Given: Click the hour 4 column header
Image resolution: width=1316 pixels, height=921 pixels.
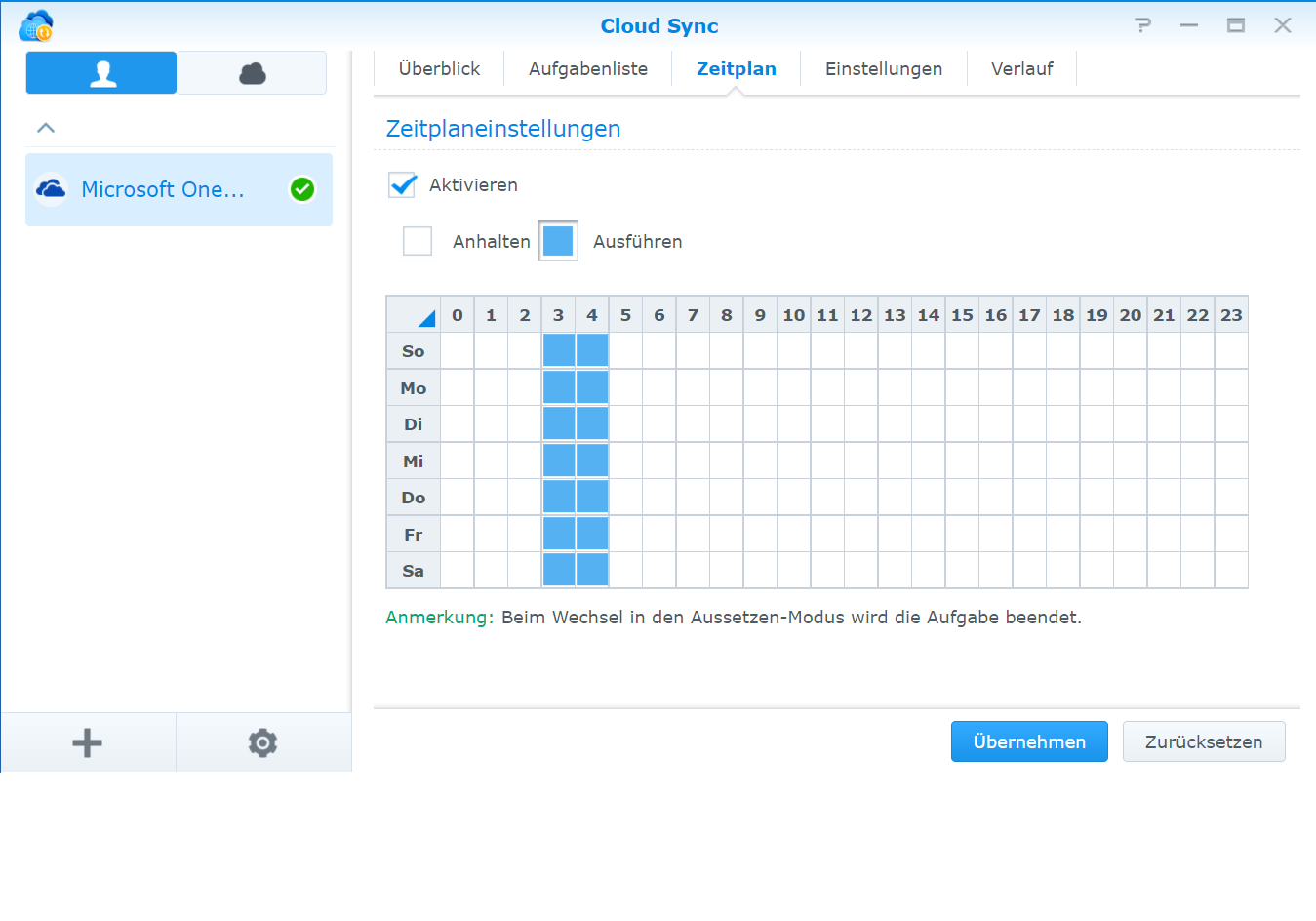Looking at the screenshot, I should pos(592,314).
